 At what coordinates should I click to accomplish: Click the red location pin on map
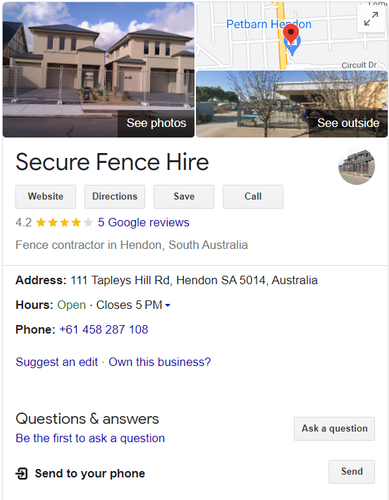pos(291,35)
